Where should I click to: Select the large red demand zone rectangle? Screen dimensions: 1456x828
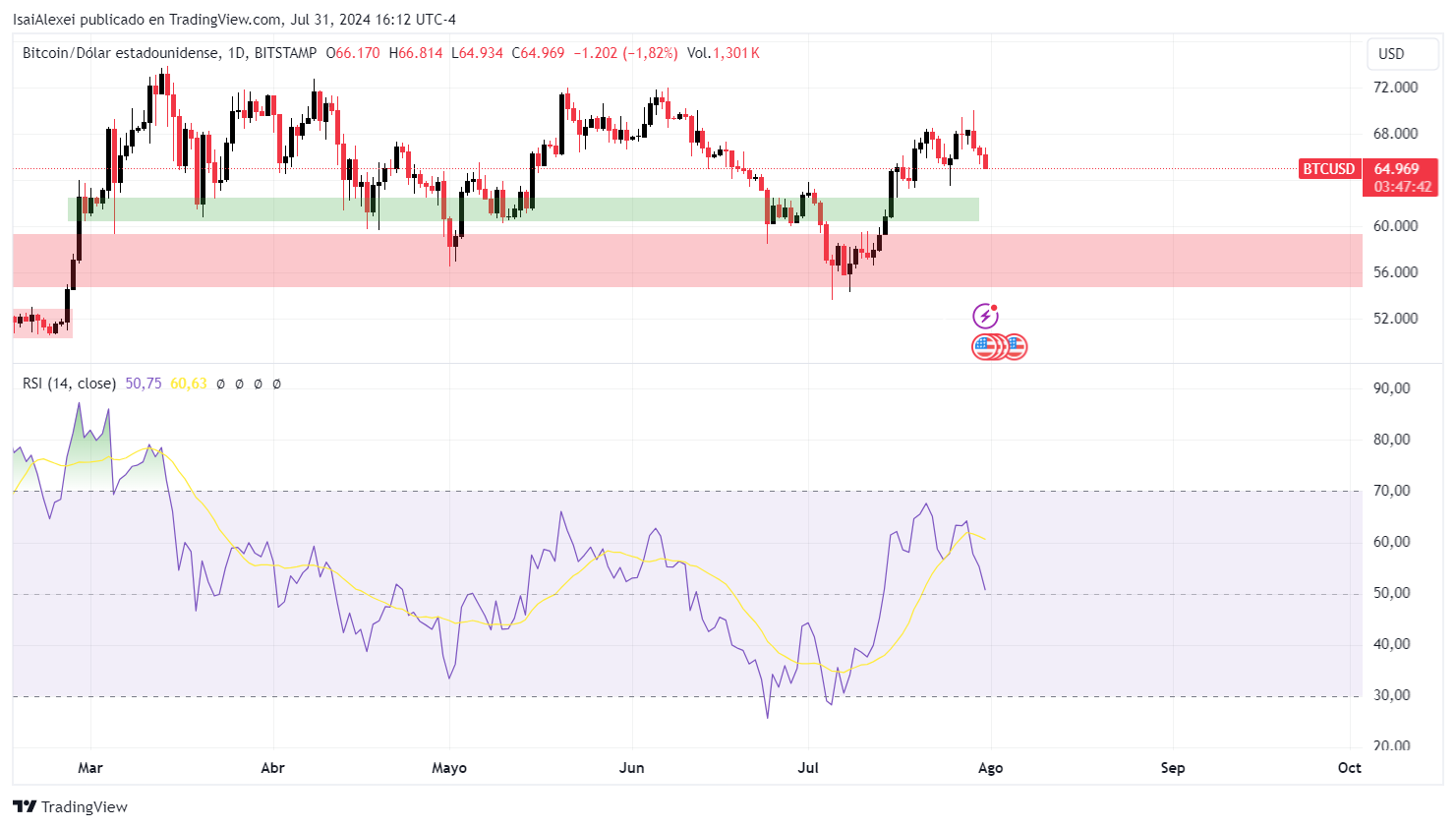[x=687, y=260]
